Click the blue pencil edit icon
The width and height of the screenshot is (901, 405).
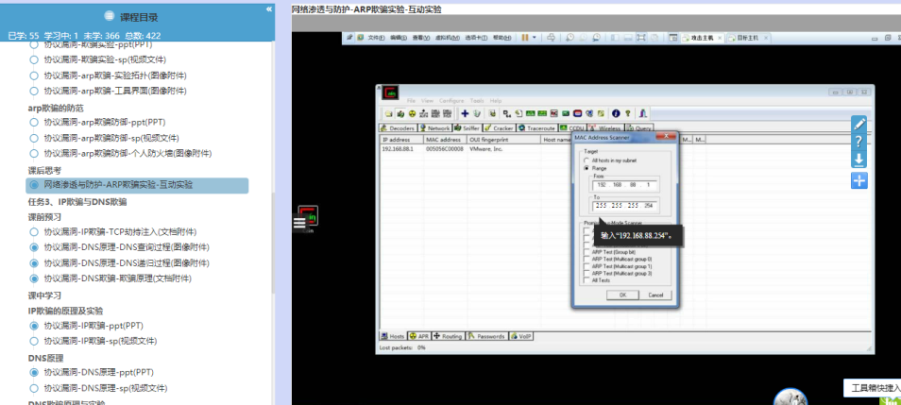[x=859, y=123]
